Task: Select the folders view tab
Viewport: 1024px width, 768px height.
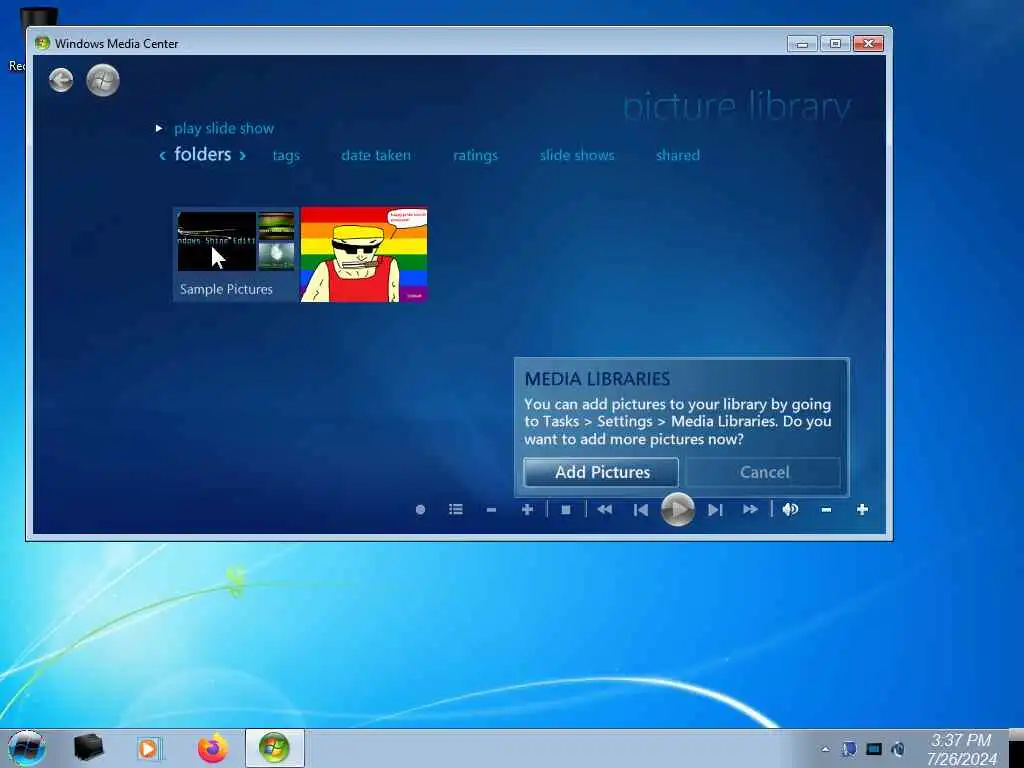Action: (x=202, y=154)
